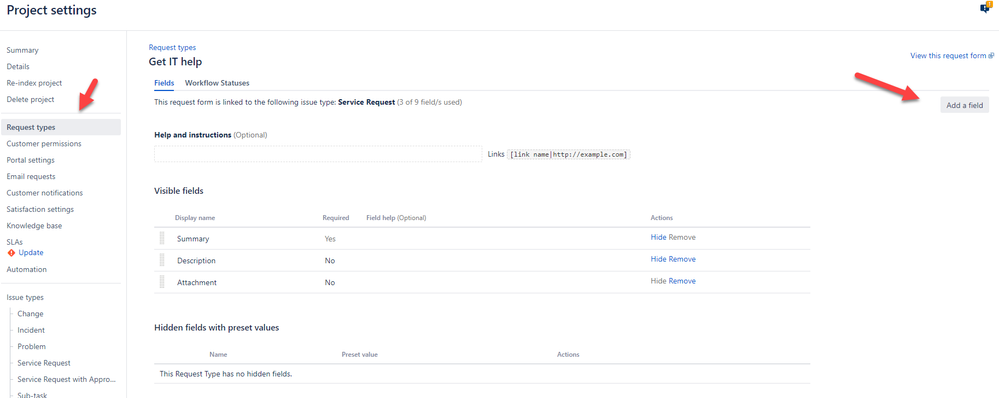Click the Summary display name cell

click(x=193, y=239)
